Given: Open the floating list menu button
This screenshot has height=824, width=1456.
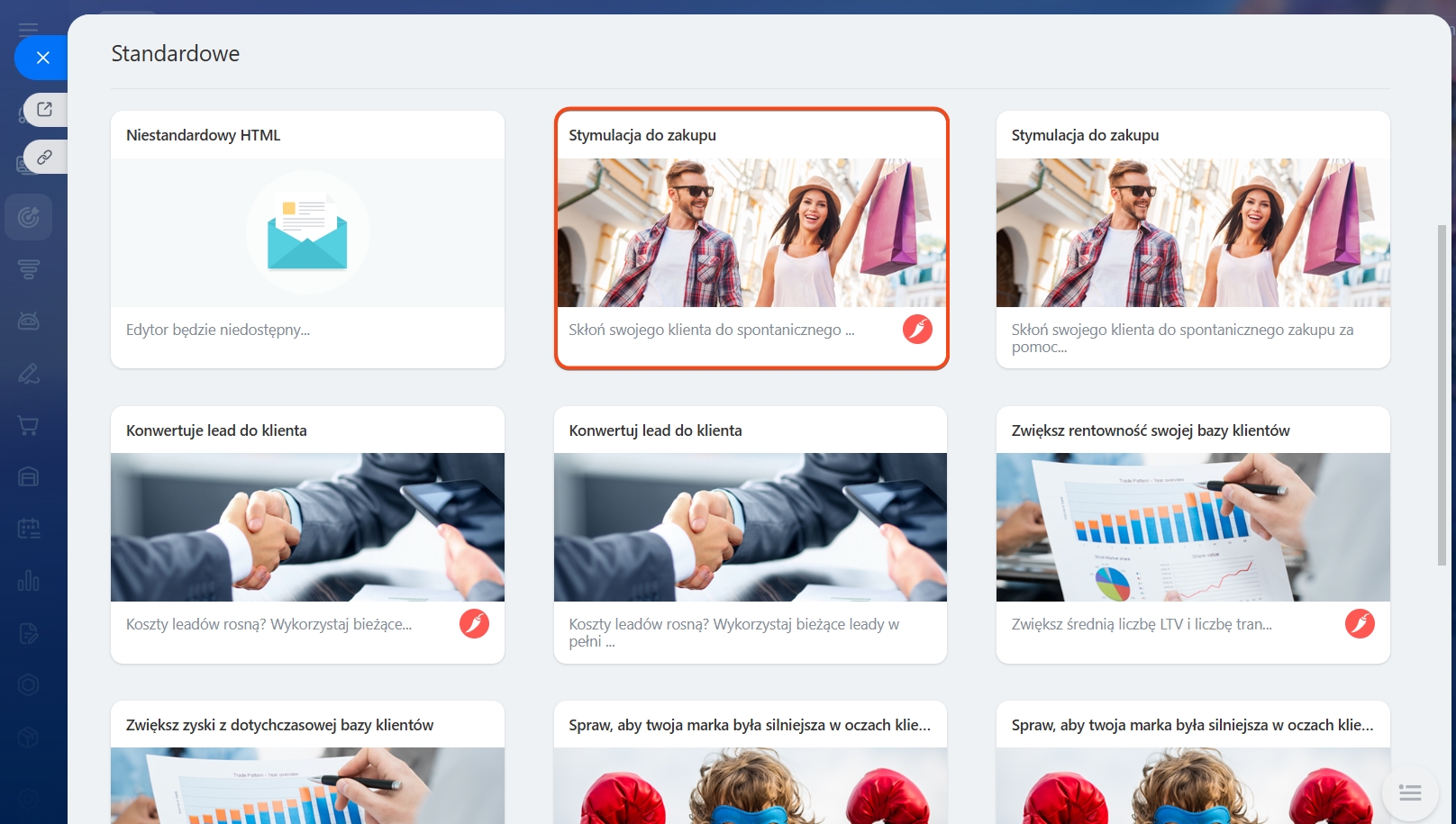Looking at the screenshot, I should (x=1410, y=792).
